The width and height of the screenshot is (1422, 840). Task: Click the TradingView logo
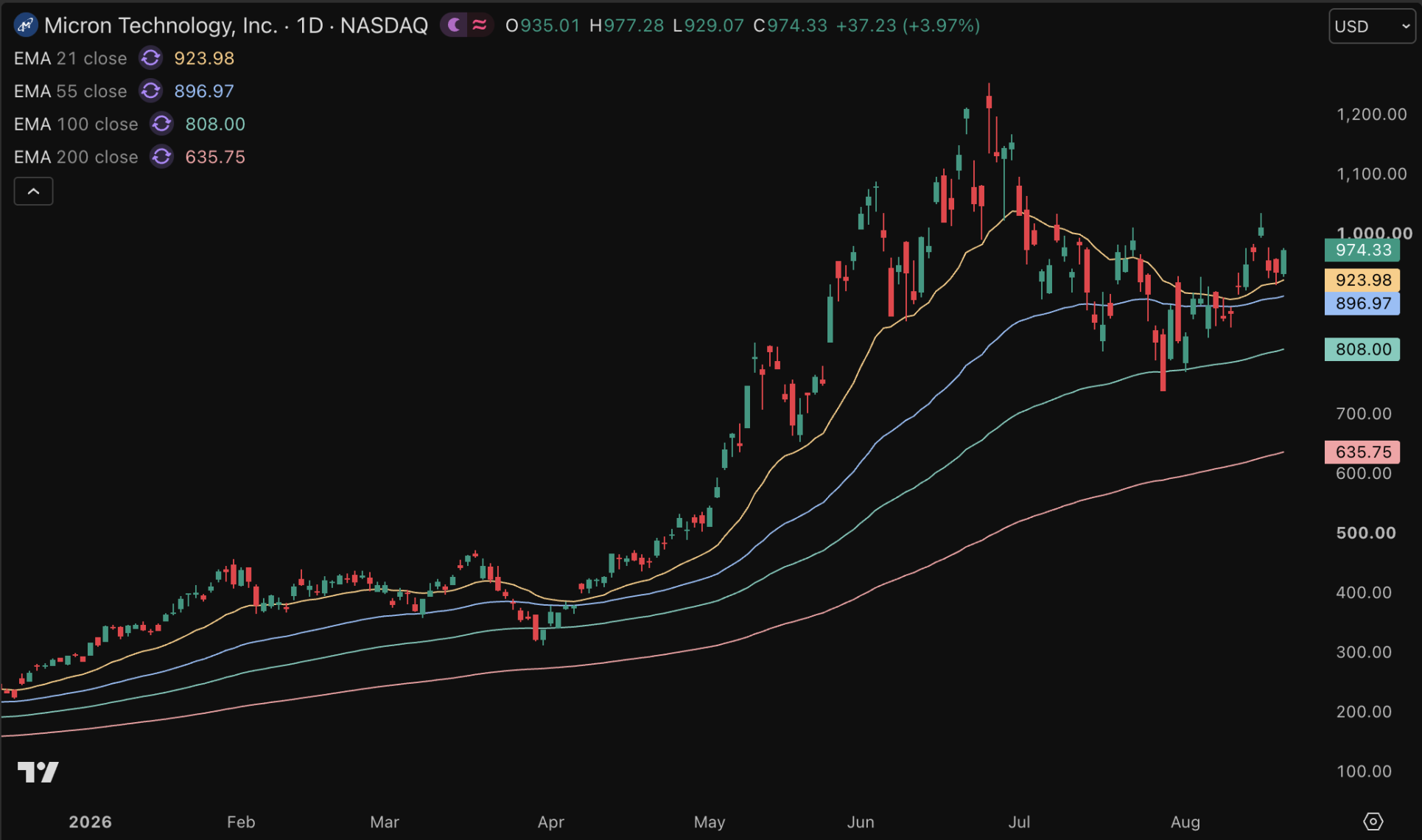[38, 772]
